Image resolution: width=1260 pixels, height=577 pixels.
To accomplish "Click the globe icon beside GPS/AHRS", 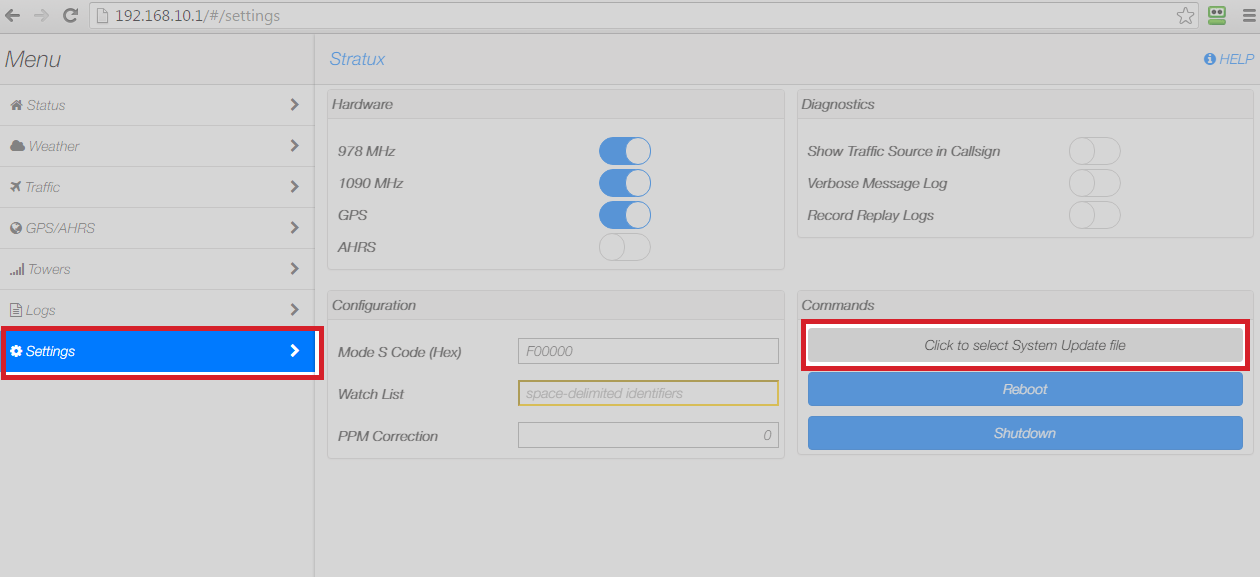I will [16, 228].
